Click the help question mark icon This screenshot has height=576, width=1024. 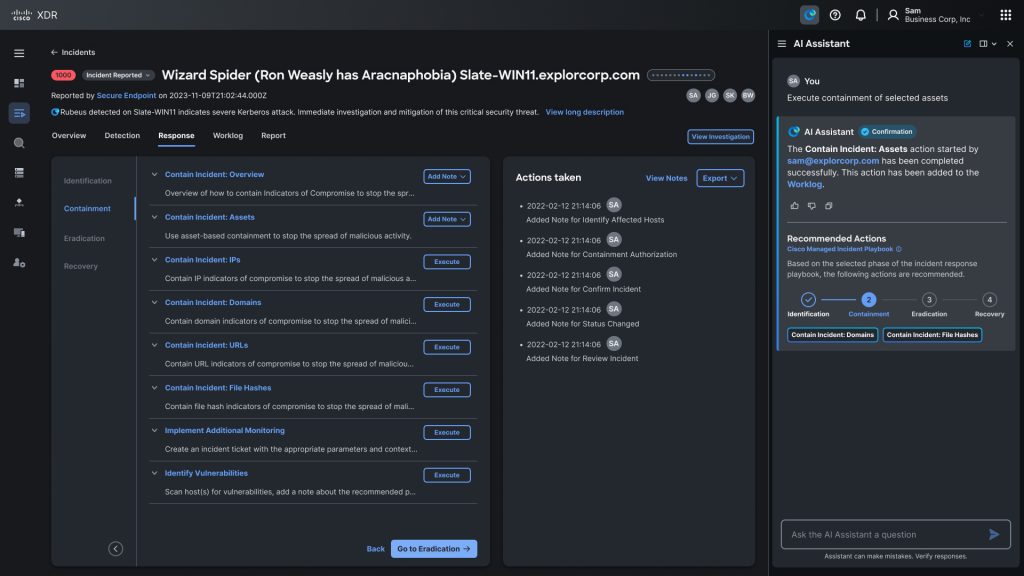(835, 15)
